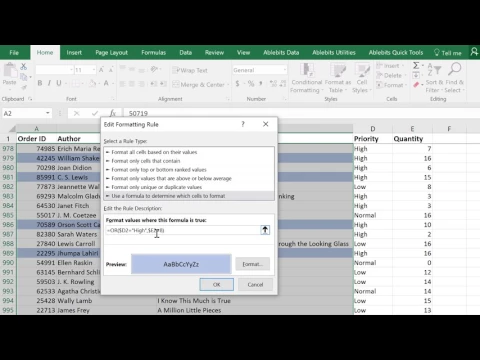Click column D header
This screenshot has height=360, width=480.
(373, 129)
